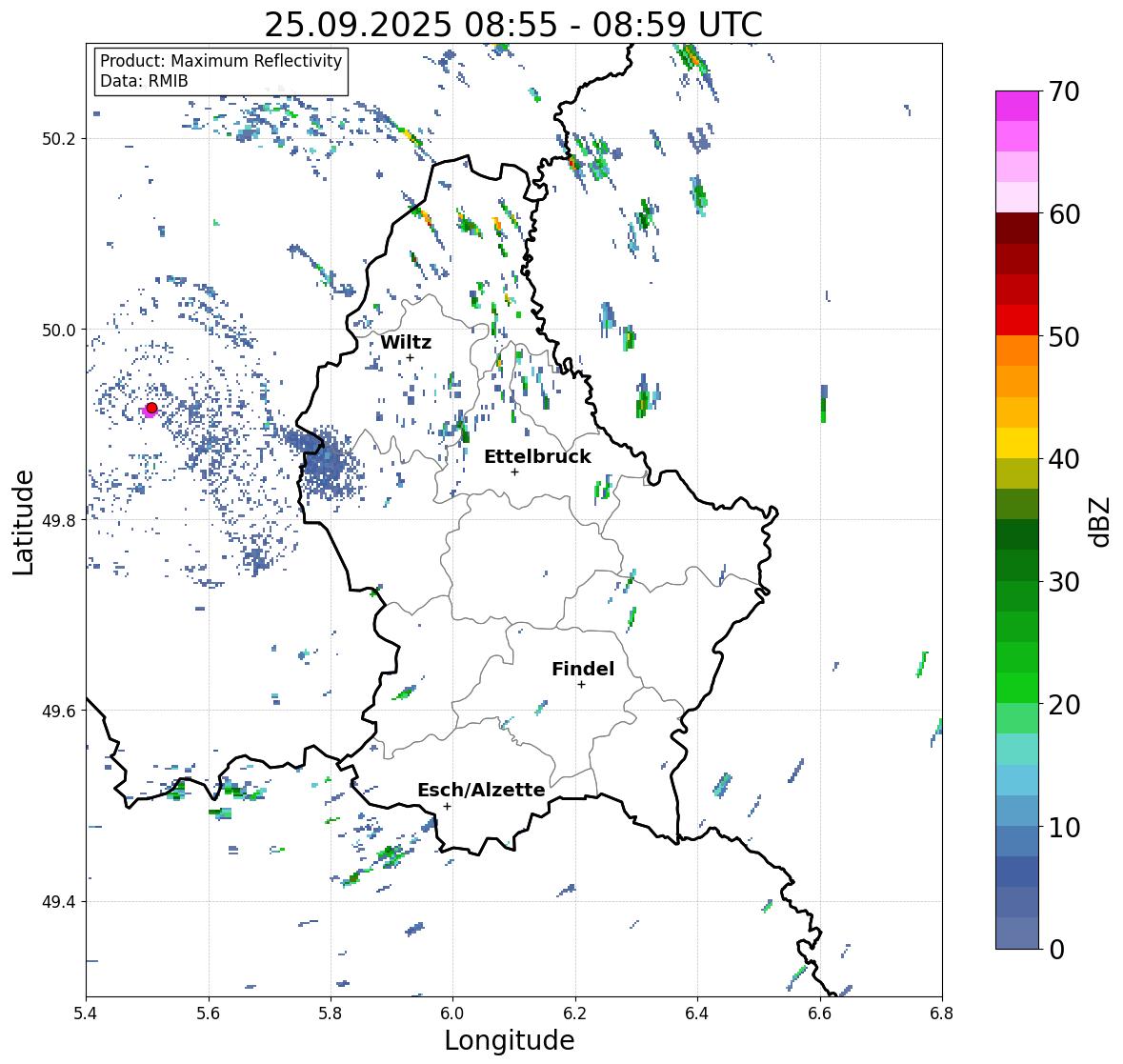Click the 50.2 latitude tick label

tap(59, 139)
